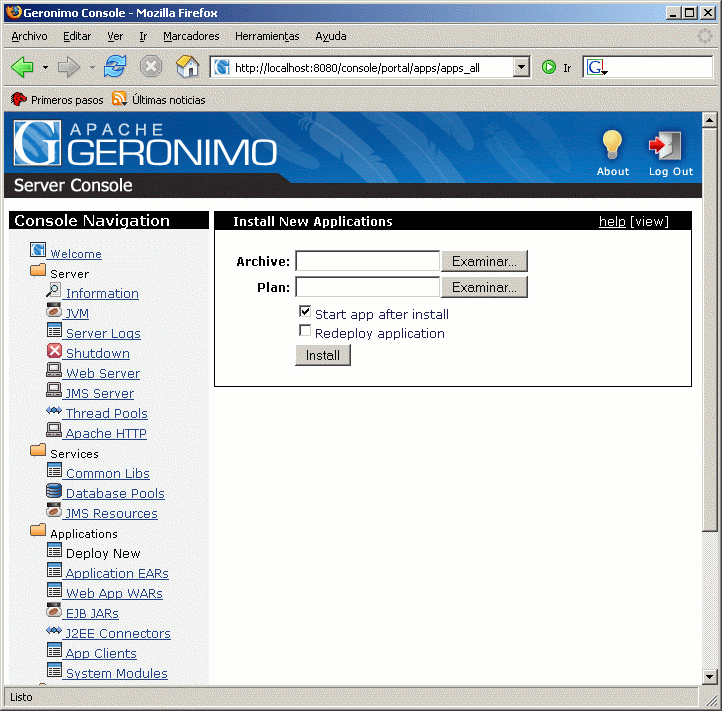722x711 pixels.
Task: Collapse the Services folder in navigation
Action: point(38,450)
